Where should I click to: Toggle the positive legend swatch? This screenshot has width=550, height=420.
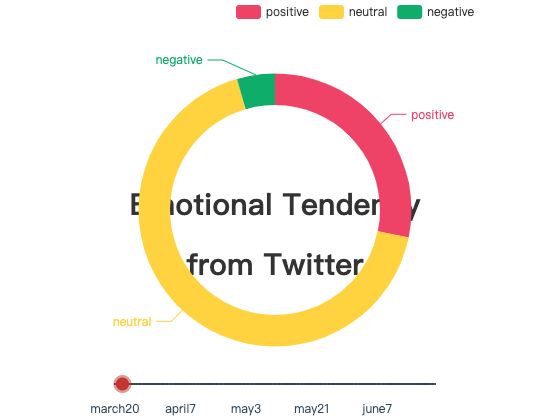tap(248, 12)
